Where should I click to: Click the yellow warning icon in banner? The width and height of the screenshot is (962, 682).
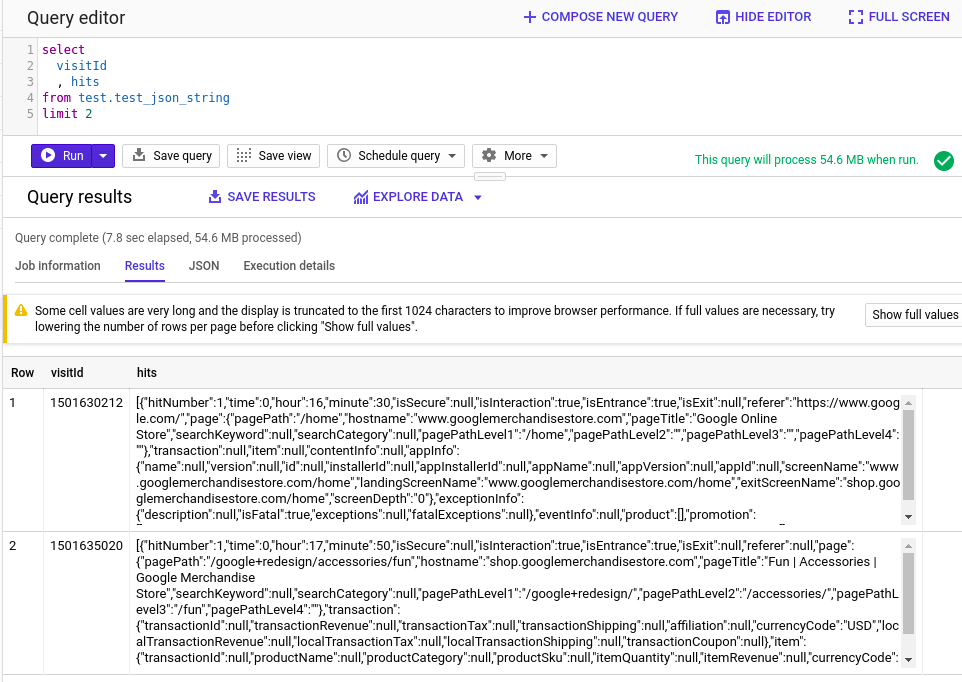click(x=20, y=310)
